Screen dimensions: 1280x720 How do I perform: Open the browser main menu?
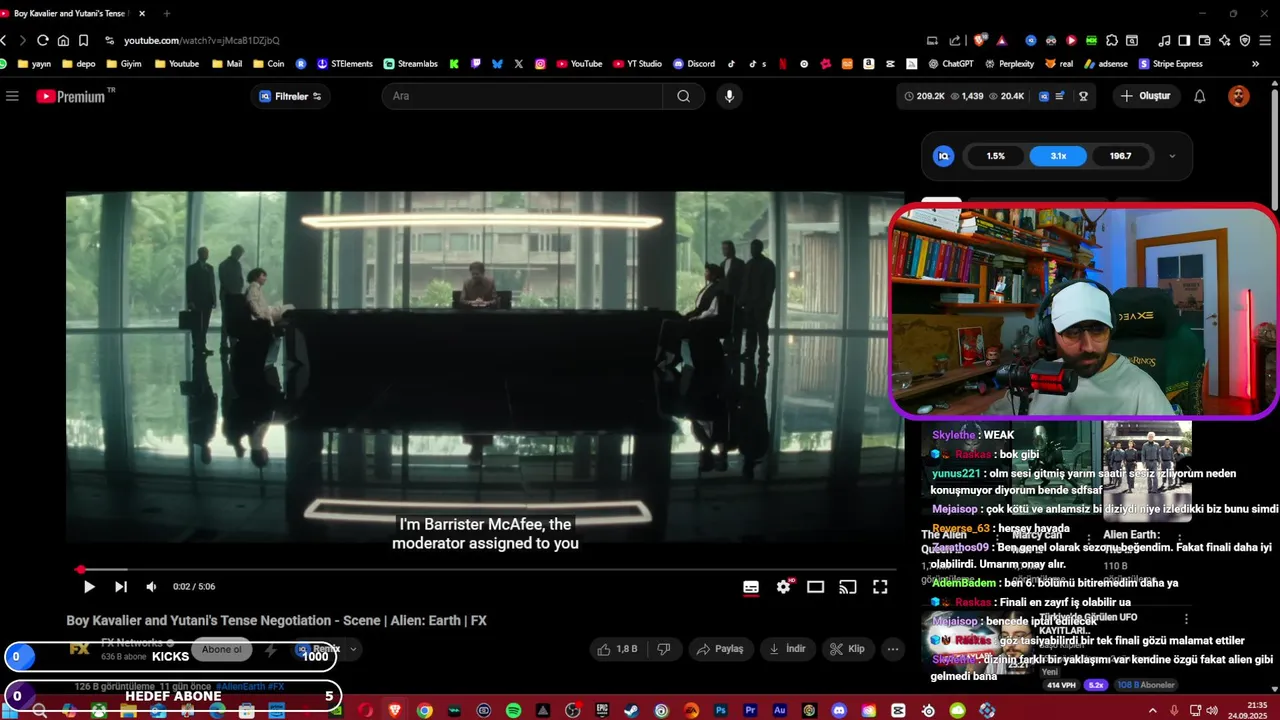(x=1266, y=40)
